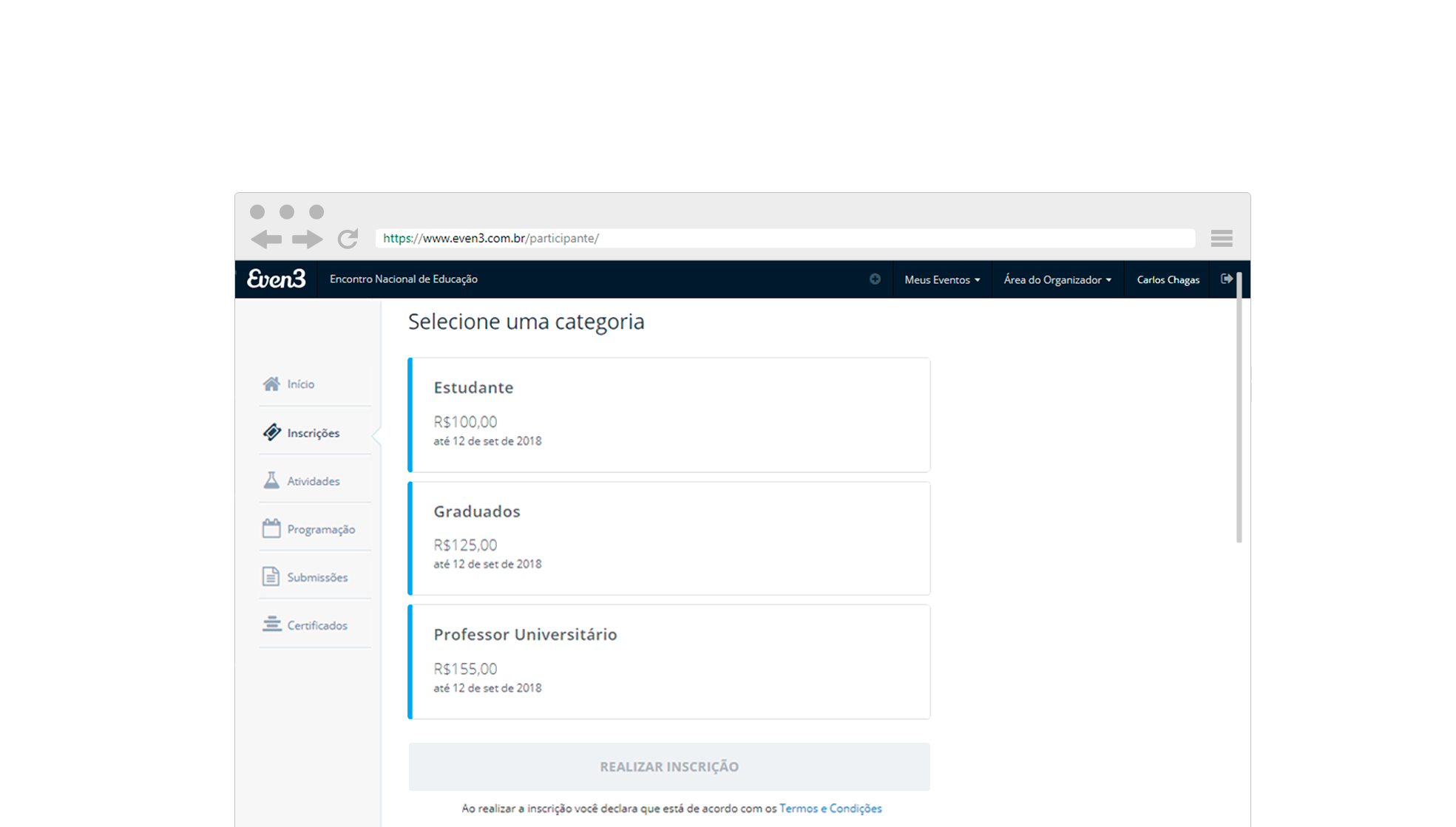Click the browser back arrow
1456x827 pixels.
(x=266, y=239)
